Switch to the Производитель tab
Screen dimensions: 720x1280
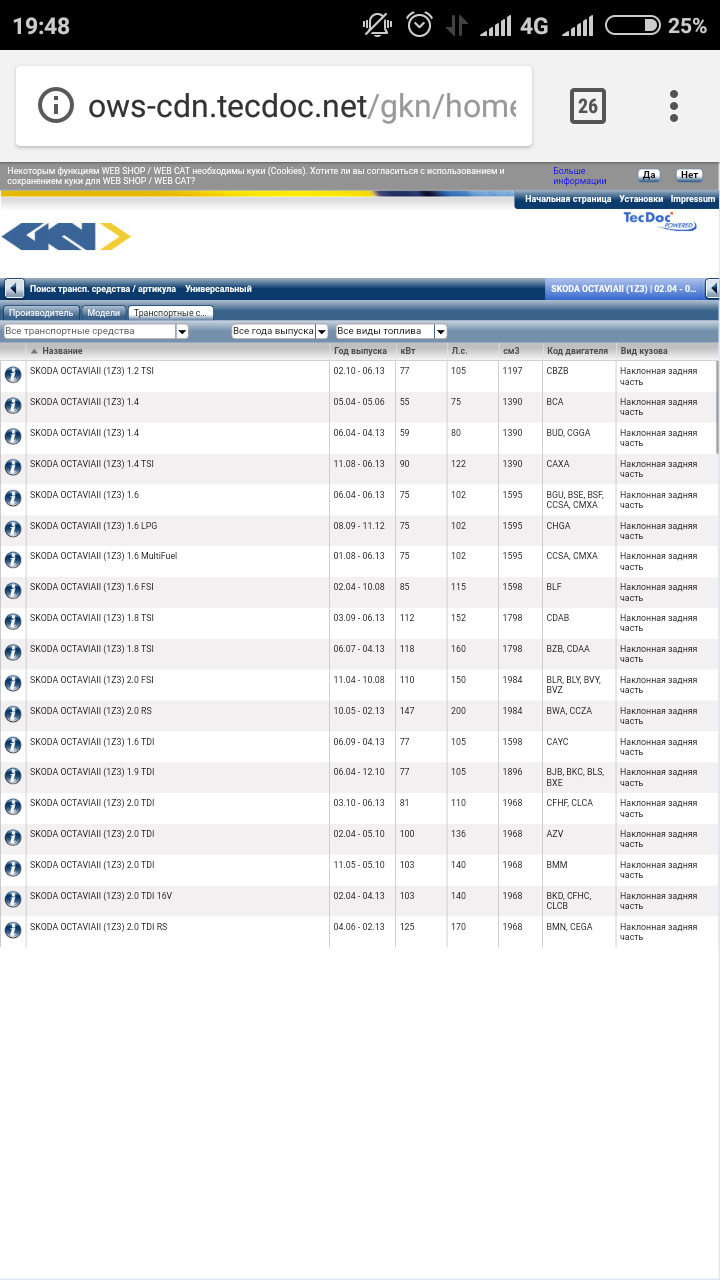click(41, 313)
